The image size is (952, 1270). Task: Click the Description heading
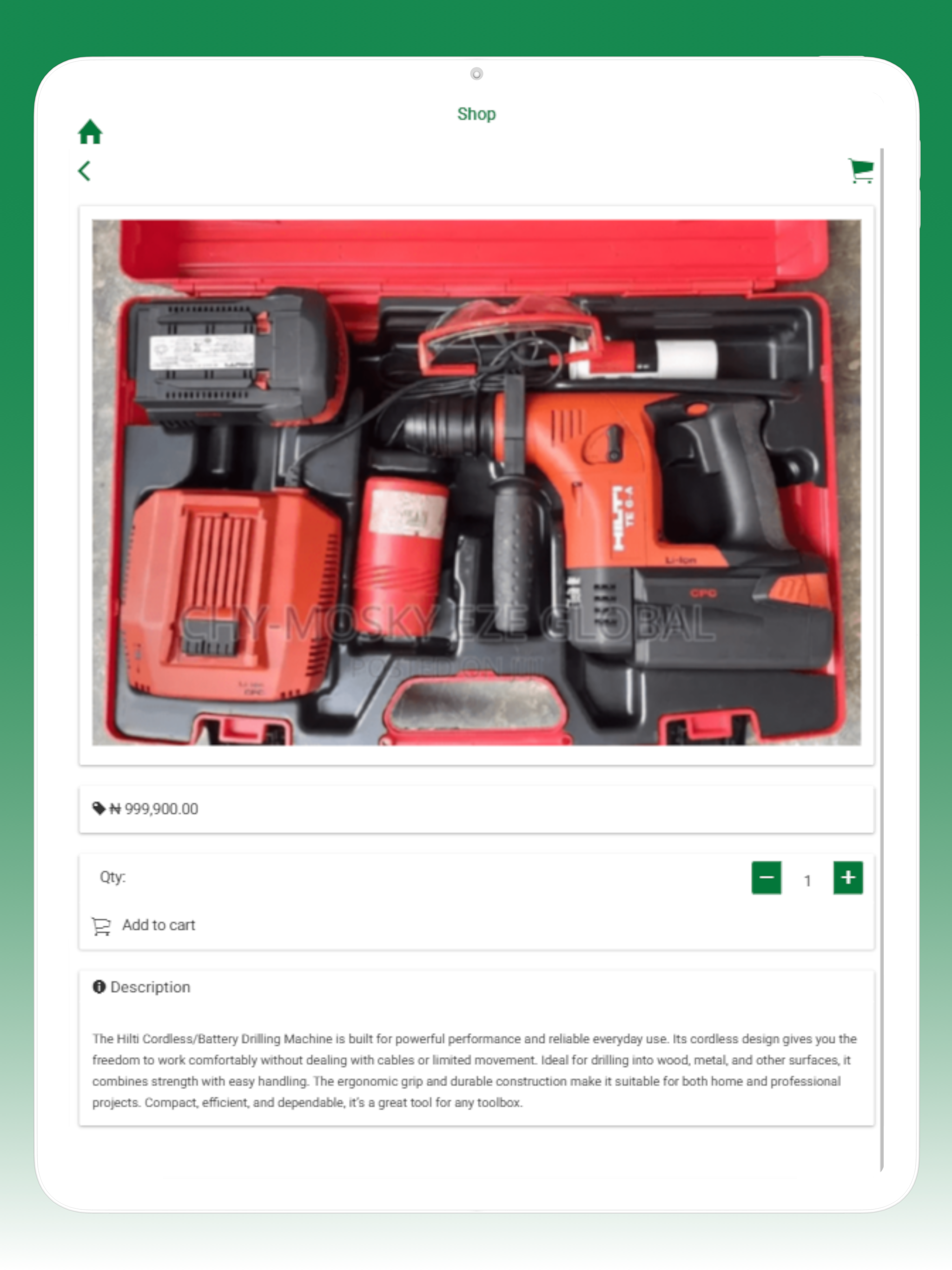[151, 987]
